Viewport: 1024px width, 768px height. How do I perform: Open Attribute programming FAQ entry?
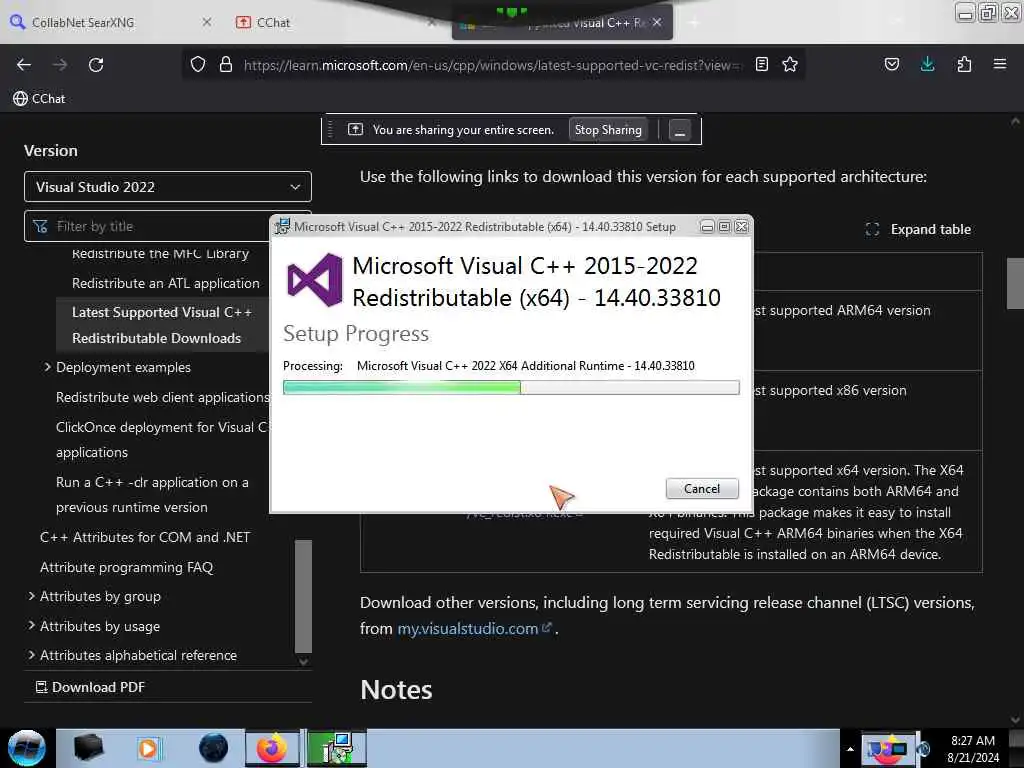click(127, 567)
